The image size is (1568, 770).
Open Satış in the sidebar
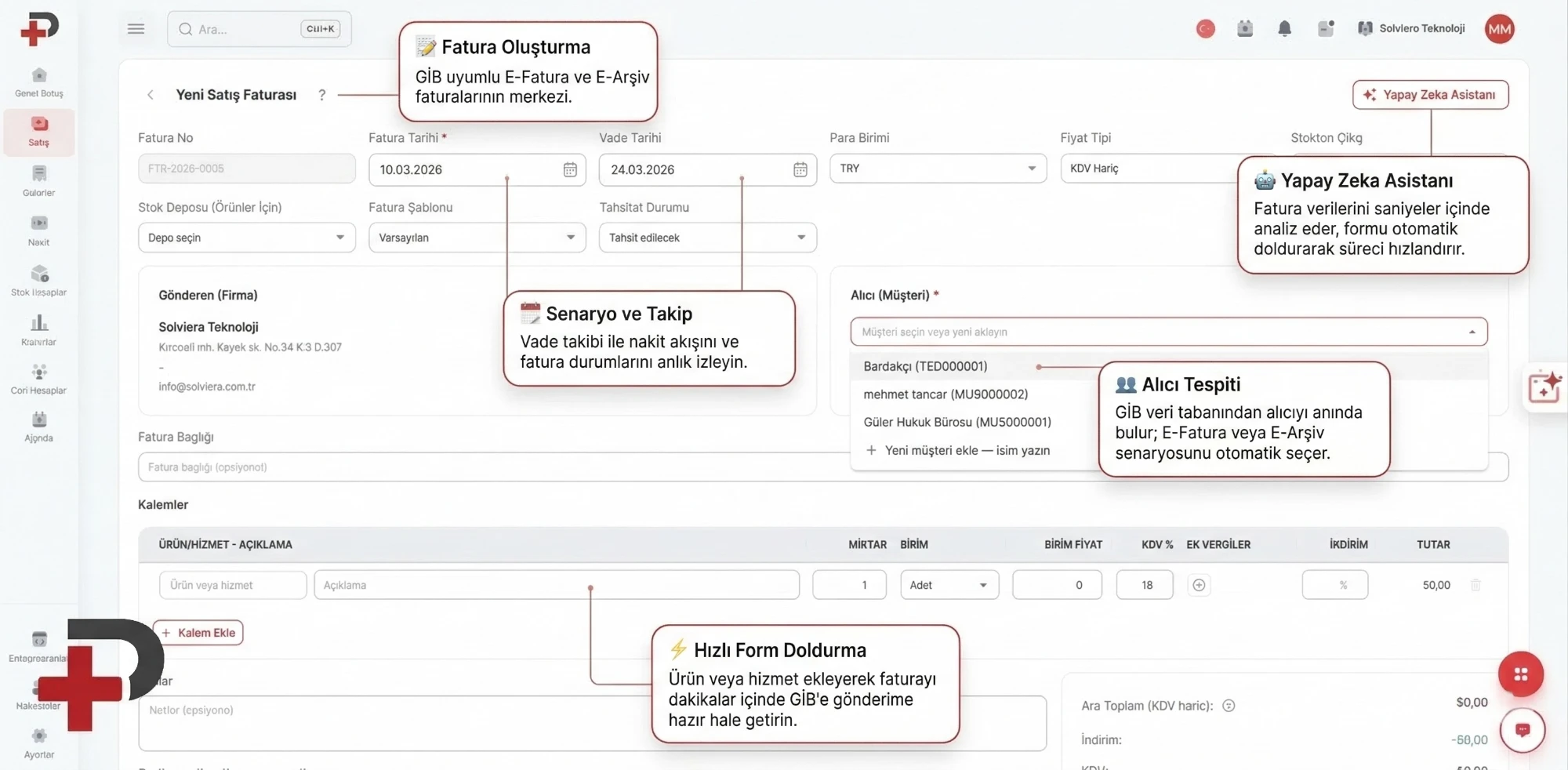(x=38, y=132)
